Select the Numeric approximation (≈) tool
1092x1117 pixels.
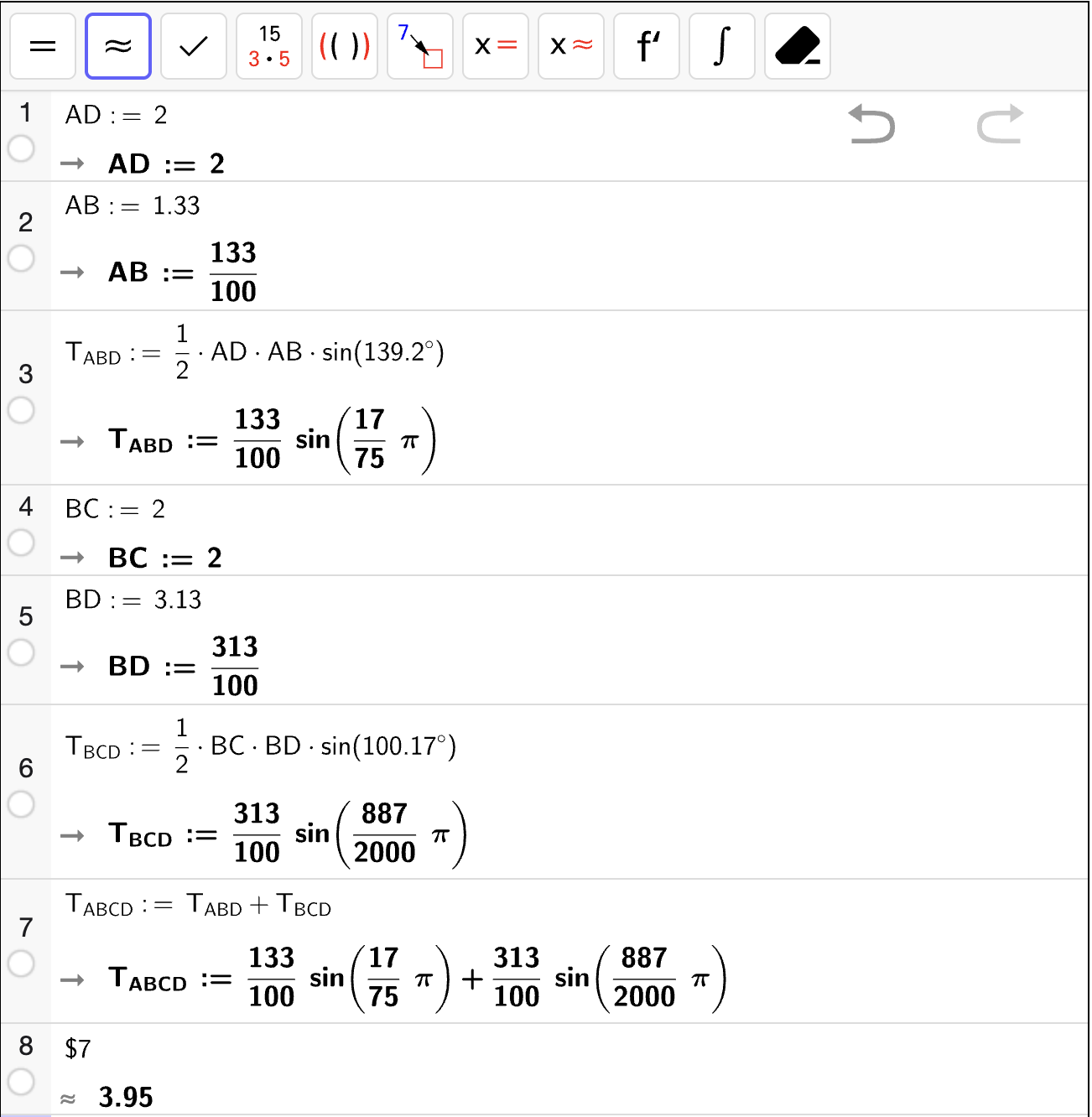[118, 47]
